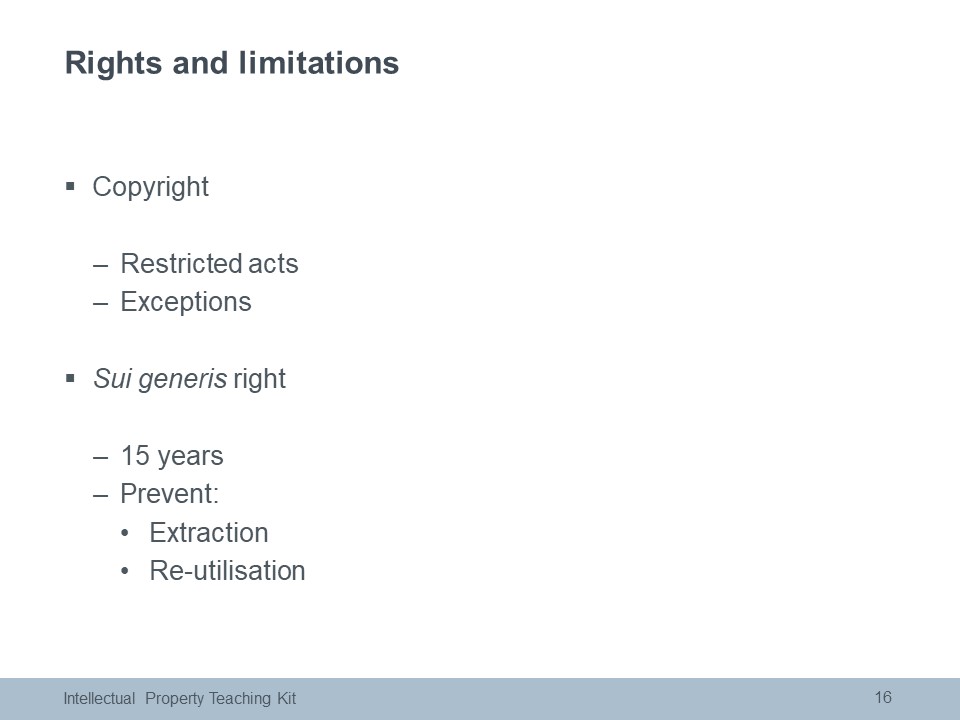Click the word right after Sui generis
The width and height of the screenshot is (960, 720).
point(259,380)
